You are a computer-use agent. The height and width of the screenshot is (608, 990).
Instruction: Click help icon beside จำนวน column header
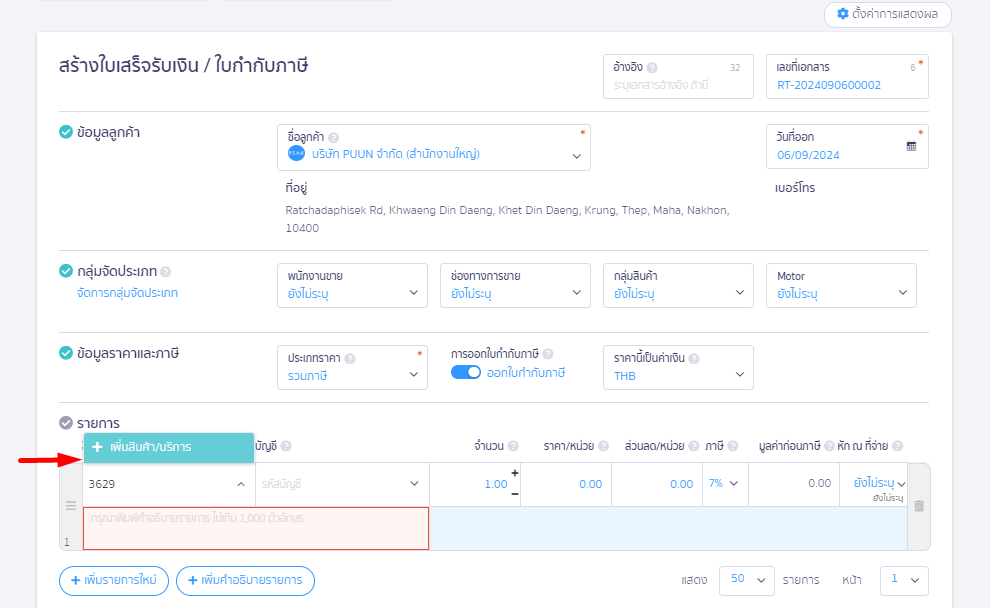513,446
